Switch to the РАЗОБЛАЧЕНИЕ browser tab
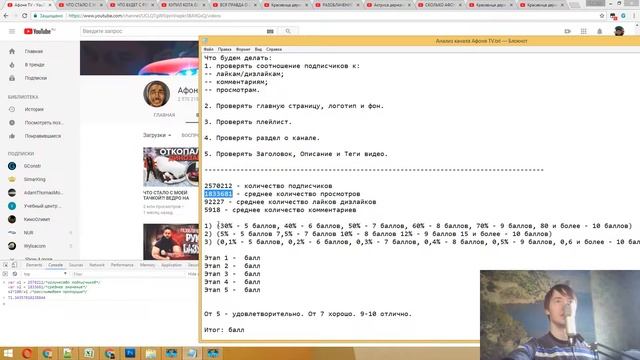The image size is (640, 360). pyautogui.click(x=336, y=5)
